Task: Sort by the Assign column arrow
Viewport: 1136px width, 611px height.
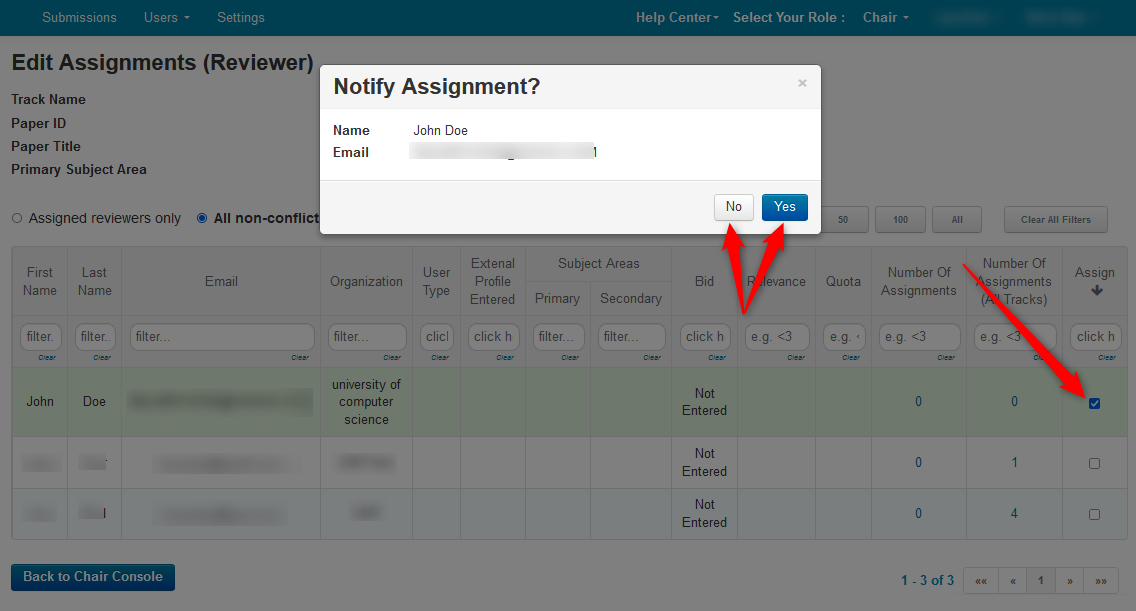Action: pos(1097,291)
